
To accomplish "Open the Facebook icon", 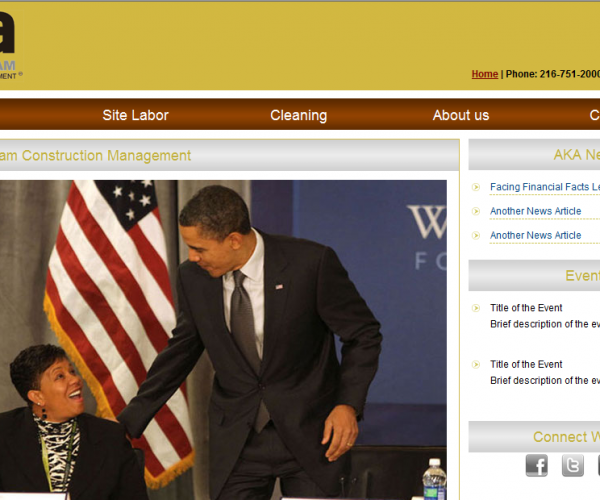I will 536,465.
